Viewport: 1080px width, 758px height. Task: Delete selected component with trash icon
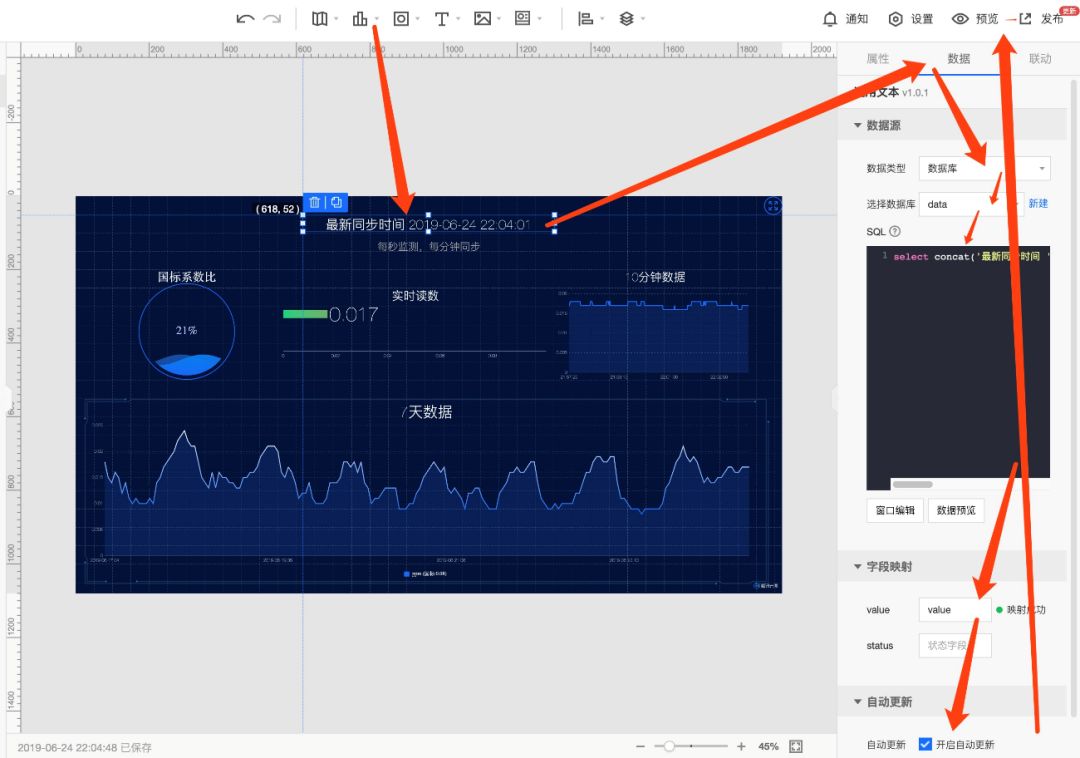[x=314, y=202]
